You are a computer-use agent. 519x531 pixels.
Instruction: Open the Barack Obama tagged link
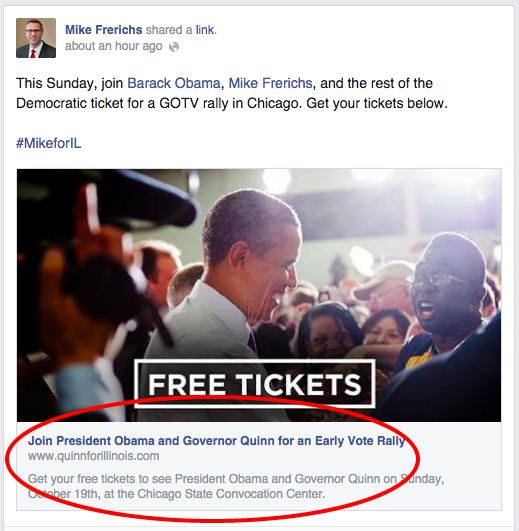(174, 83)
